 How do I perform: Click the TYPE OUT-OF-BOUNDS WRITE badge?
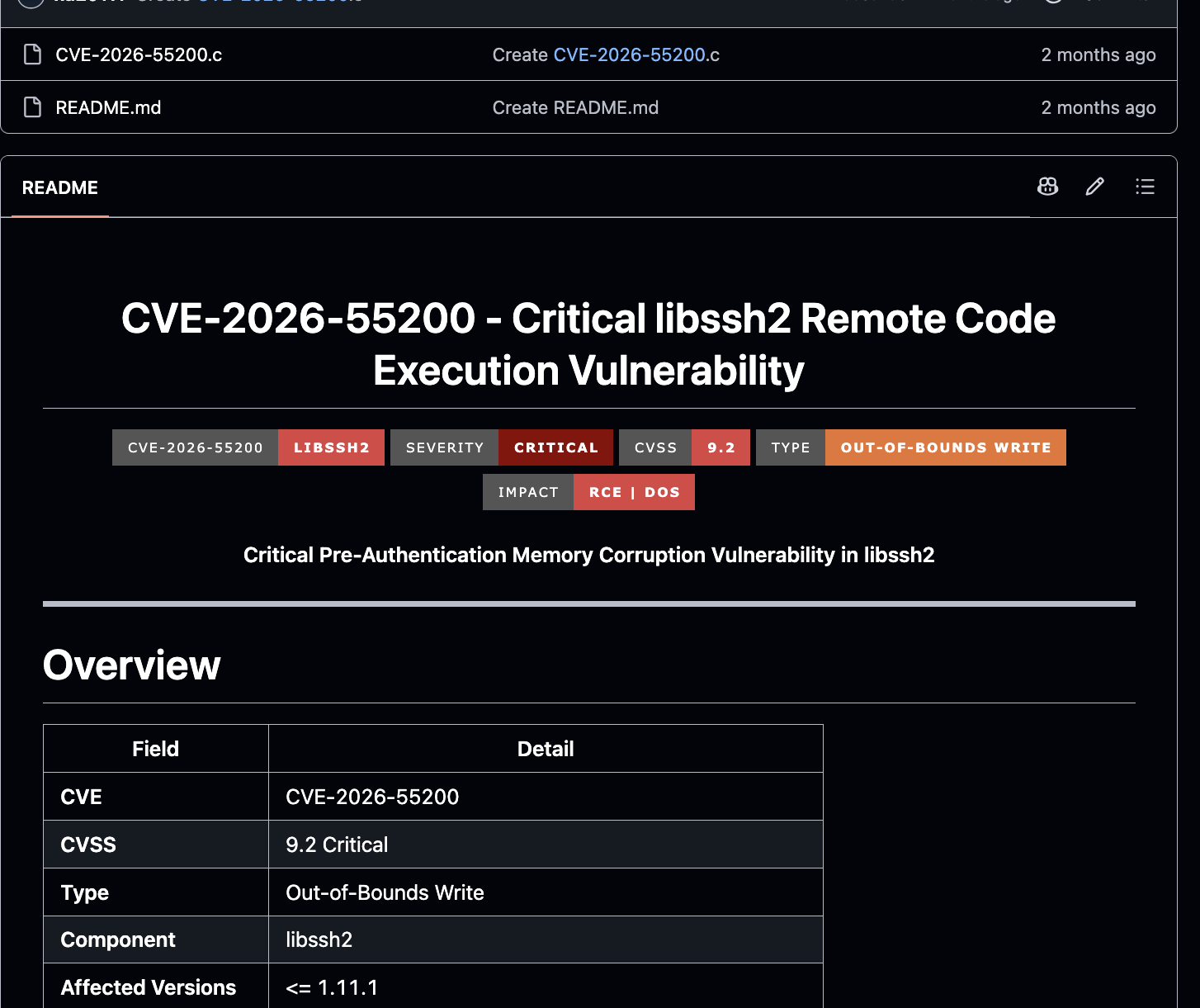tap(911, 447)
